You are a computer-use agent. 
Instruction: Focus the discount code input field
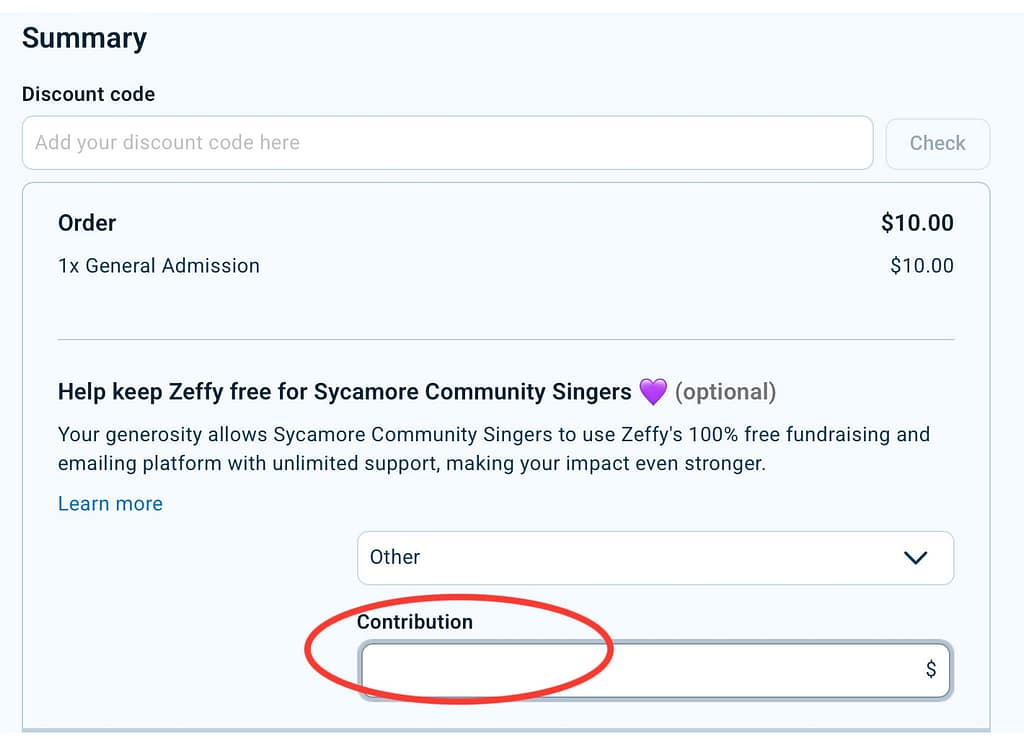[x=447, y=143]
